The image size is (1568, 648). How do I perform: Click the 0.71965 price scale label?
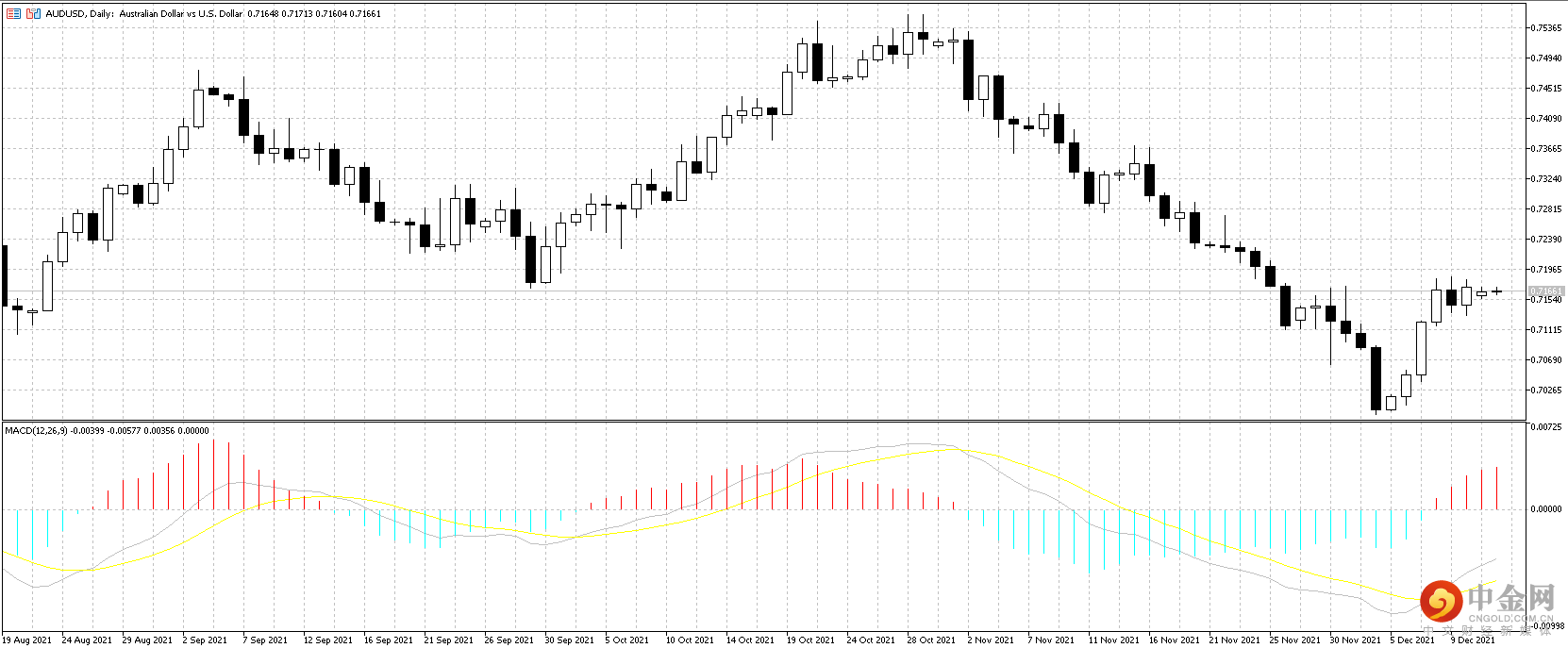coord(1547,270)
